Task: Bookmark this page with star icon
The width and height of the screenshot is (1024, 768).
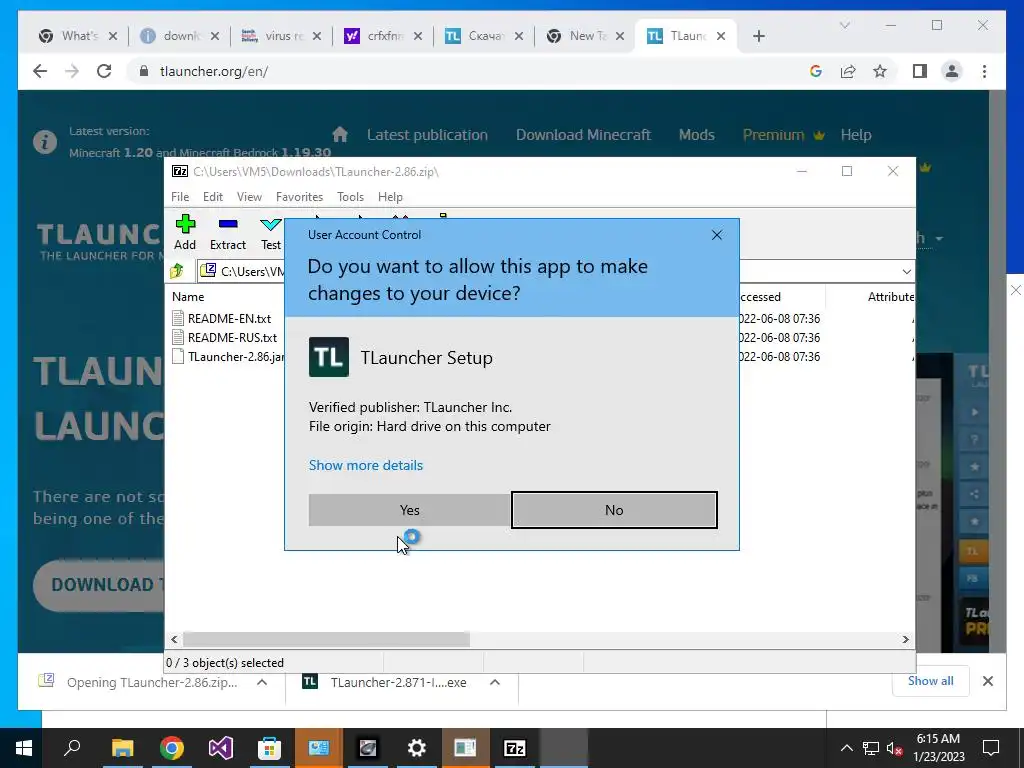Action: 880,71
